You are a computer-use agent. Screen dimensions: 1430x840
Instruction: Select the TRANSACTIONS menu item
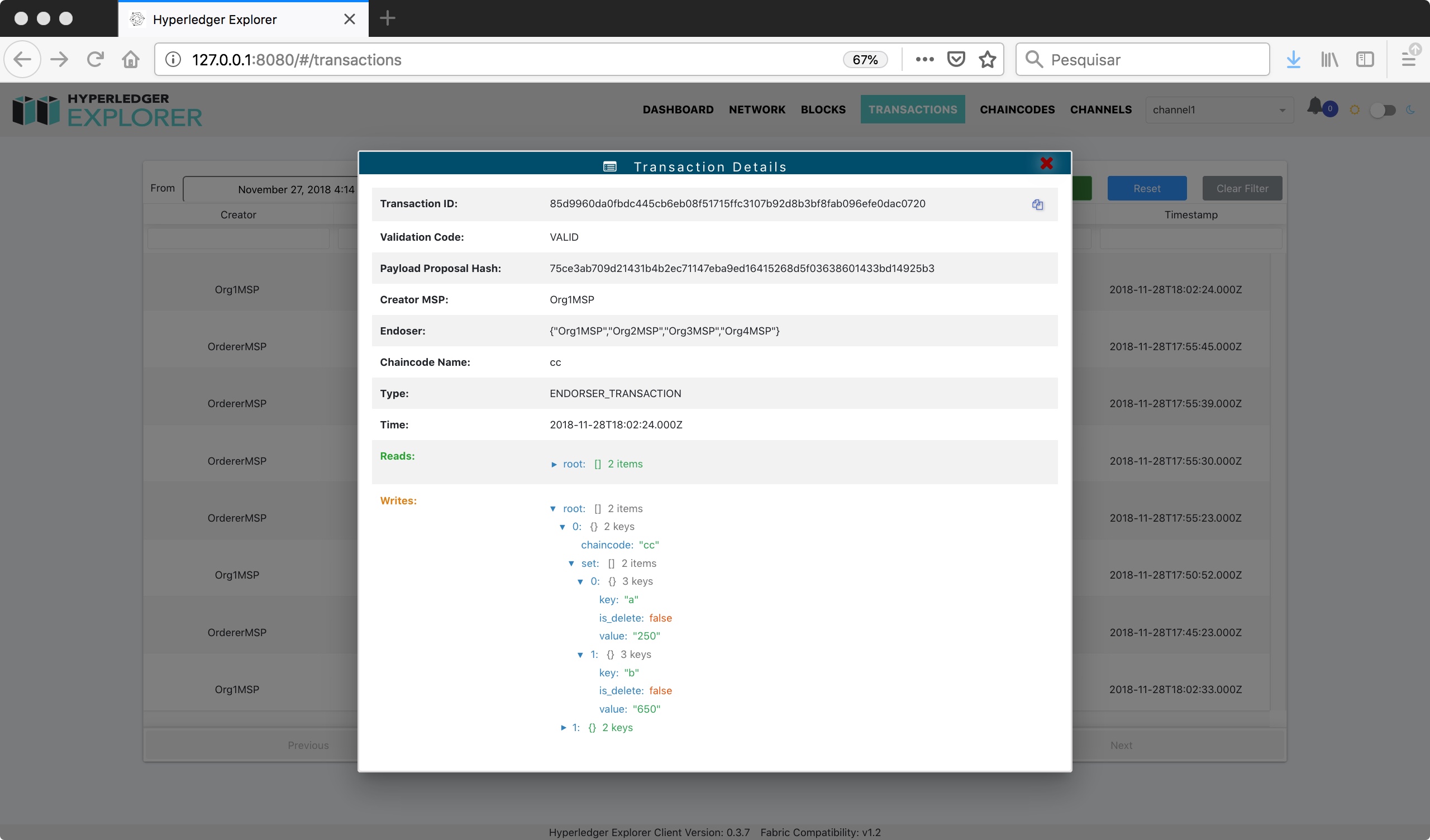pyautogui.click(x=913, y=109)
